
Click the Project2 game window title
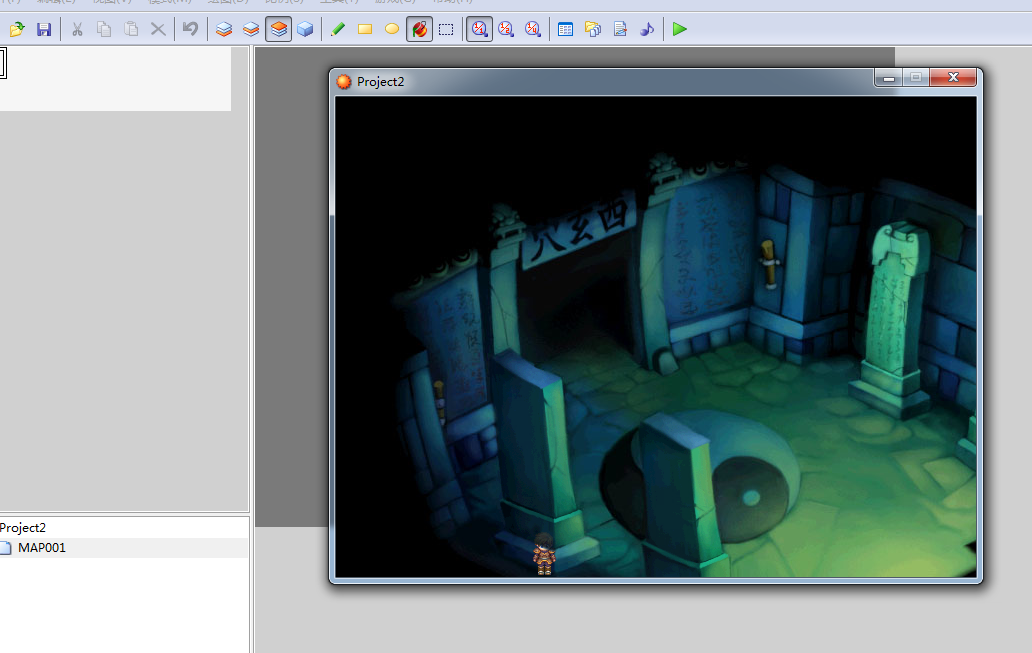coord(380,82)
